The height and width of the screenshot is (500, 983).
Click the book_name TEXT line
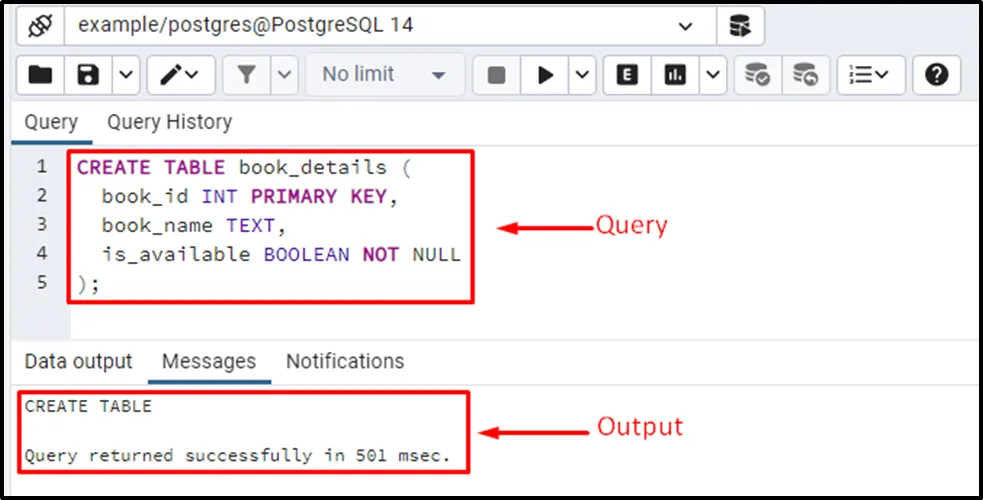click(x=194, y=225)
